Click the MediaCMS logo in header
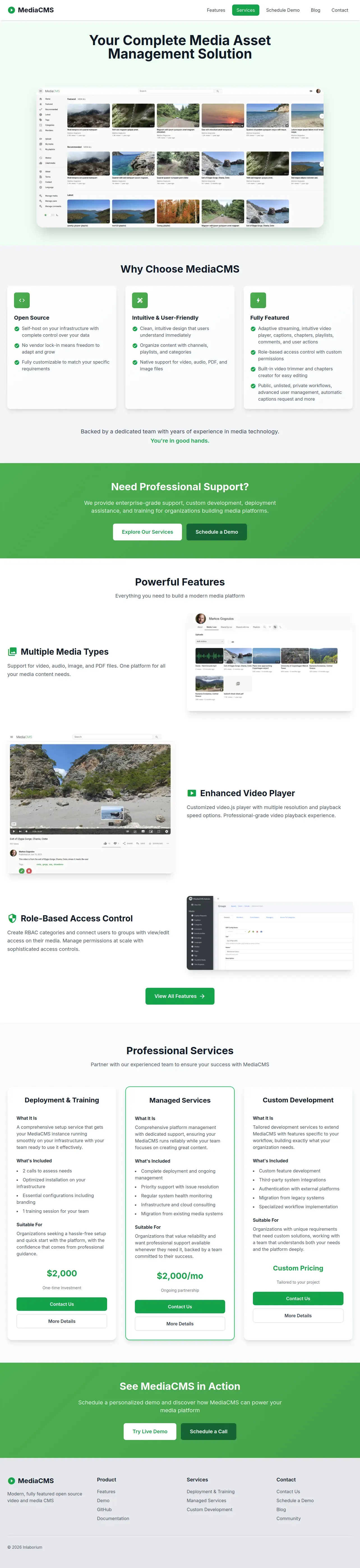Image resolution: width=360 pixels, height=1568 pixels. [x=31, y=10]
